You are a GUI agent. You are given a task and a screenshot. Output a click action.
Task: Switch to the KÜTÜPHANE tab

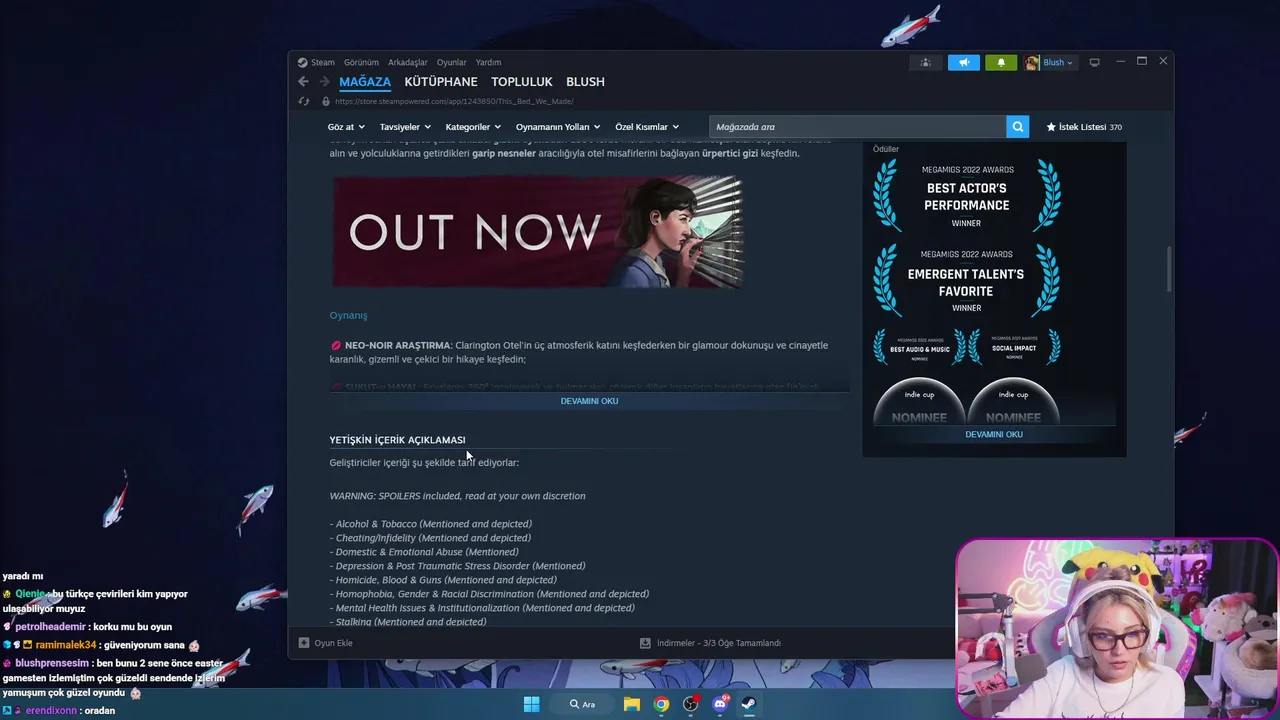tap(441, 82)
